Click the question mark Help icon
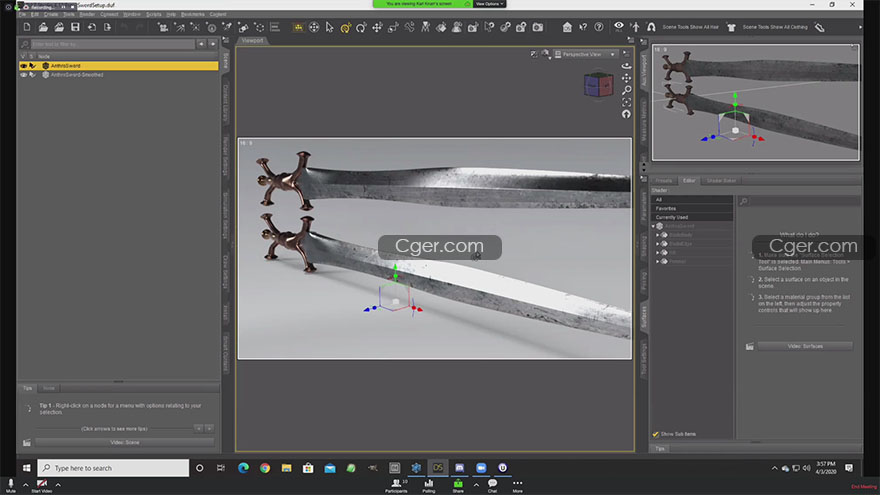Screen dimensions: 880x495 [x=599, y=27]
